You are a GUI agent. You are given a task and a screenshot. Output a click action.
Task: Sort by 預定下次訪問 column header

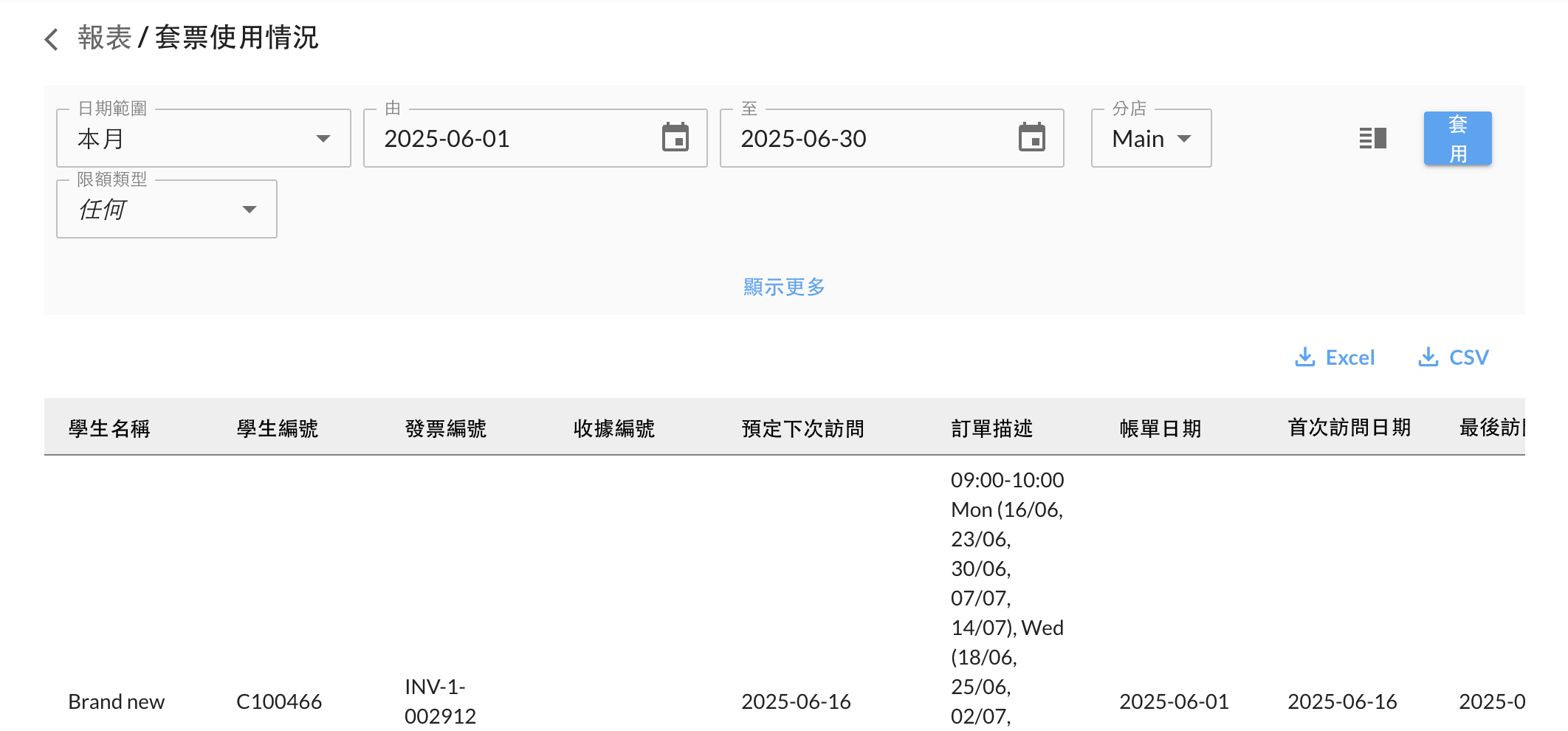point(803,428)
